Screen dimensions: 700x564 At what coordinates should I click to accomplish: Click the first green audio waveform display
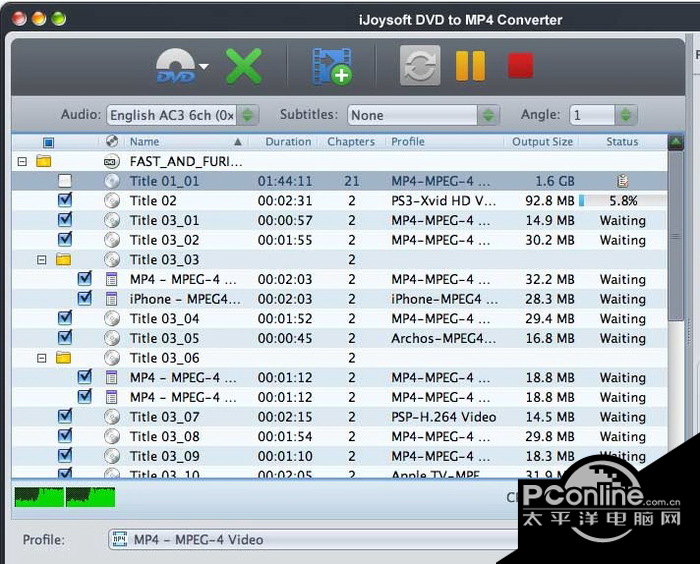pos(39,497)
